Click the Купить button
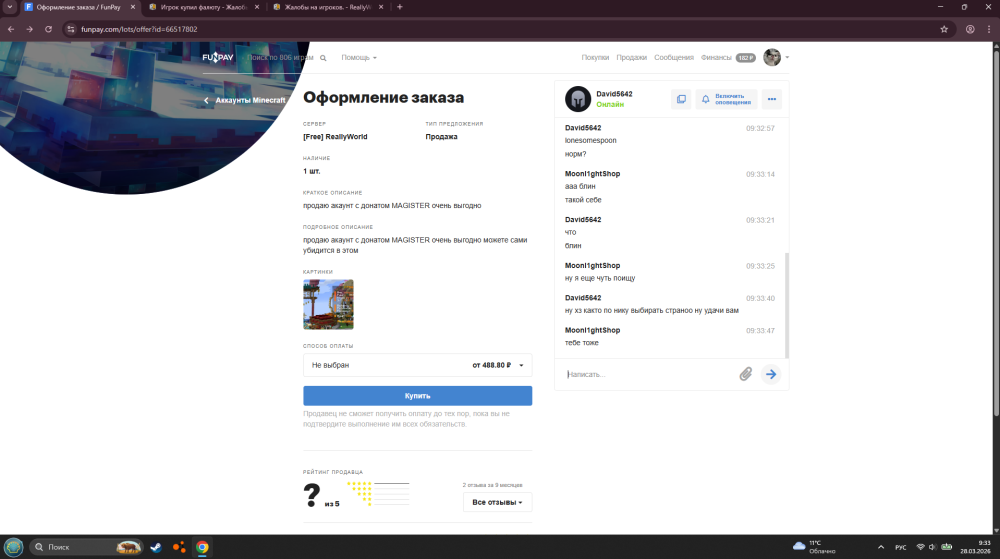This screenshot has width=1000, height=559. pos(417,396)
